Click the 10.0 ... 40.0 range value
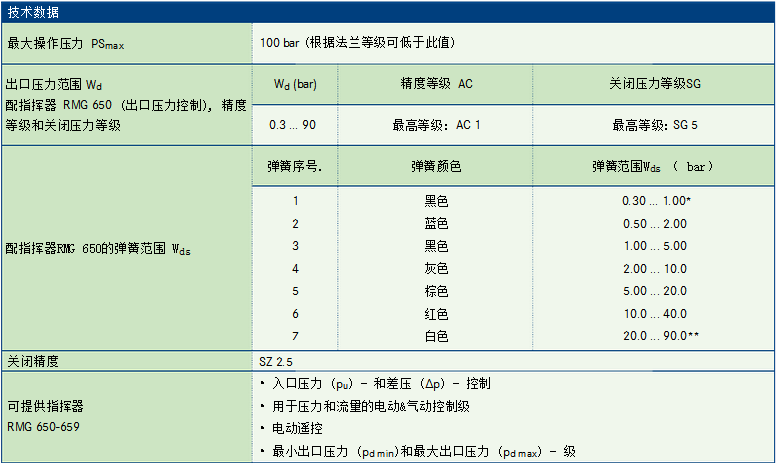Image resolution: width=776 pixels, height=463 pixels. 655,314
